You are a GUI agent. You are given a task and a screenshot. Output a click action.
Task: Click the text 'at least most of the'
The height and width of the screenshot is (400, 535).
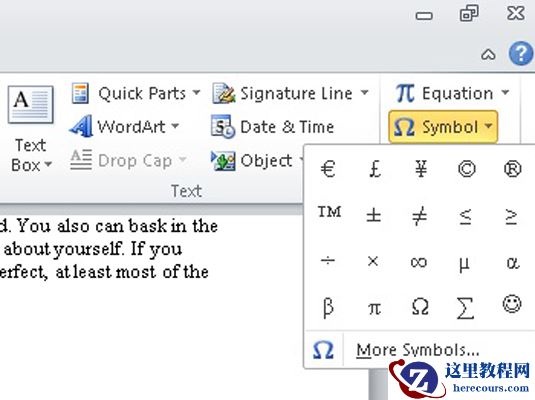tap(132, 272)
